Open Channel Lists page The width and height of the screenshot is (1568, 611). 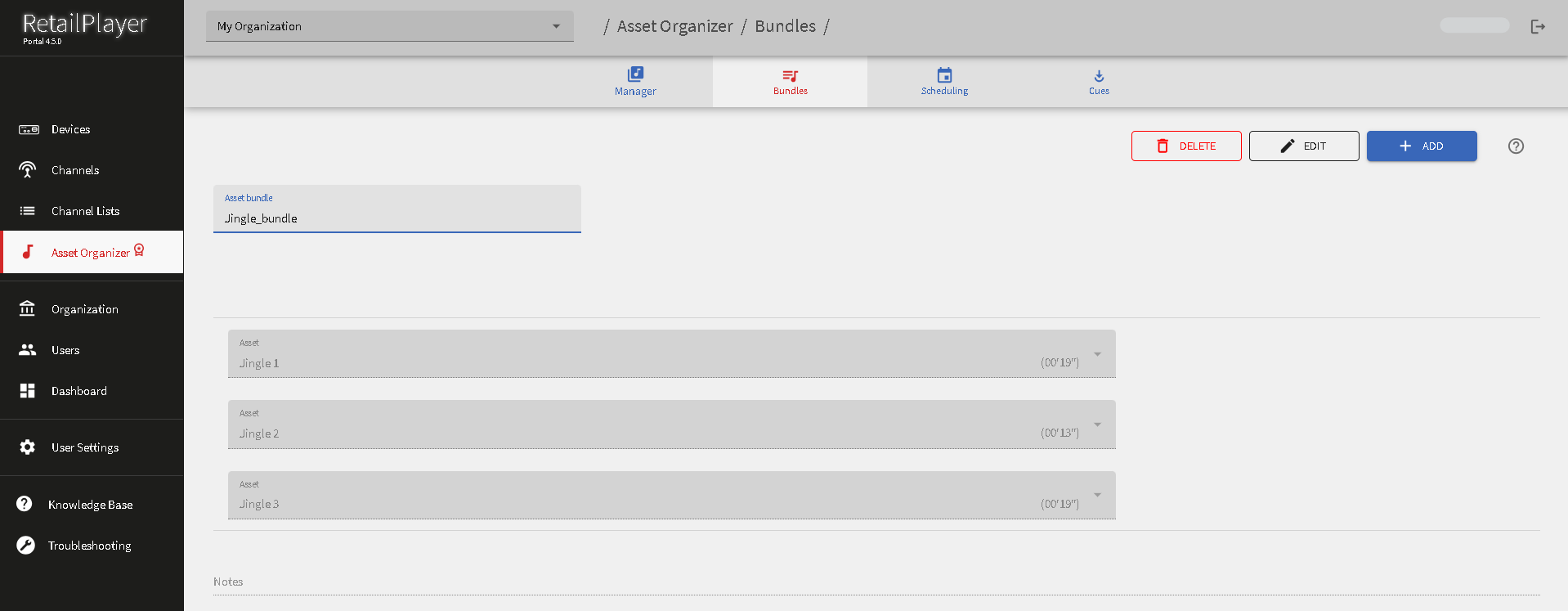pyautogui.click(x=85, y=211)
